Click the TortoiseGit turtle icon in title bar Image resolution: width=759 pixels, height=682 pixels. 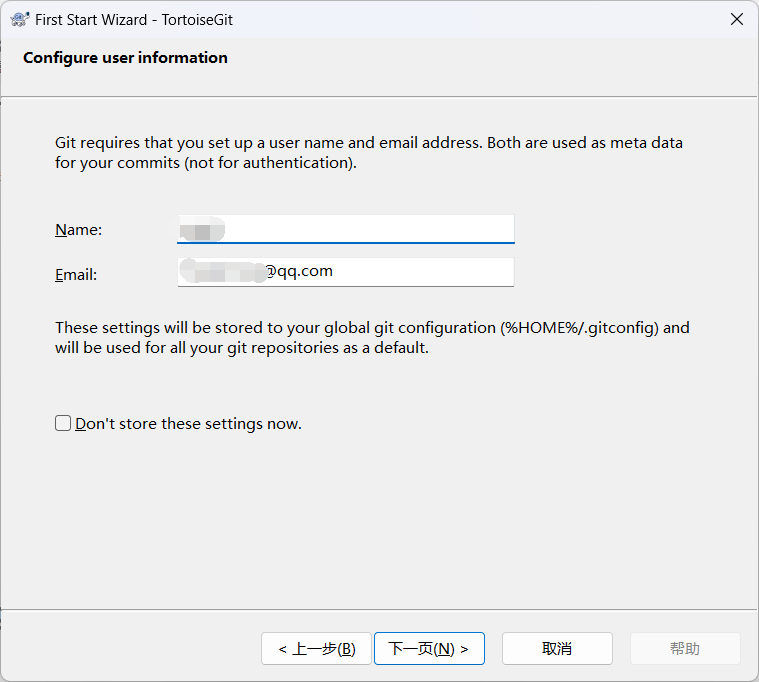[x=19, y=19]
